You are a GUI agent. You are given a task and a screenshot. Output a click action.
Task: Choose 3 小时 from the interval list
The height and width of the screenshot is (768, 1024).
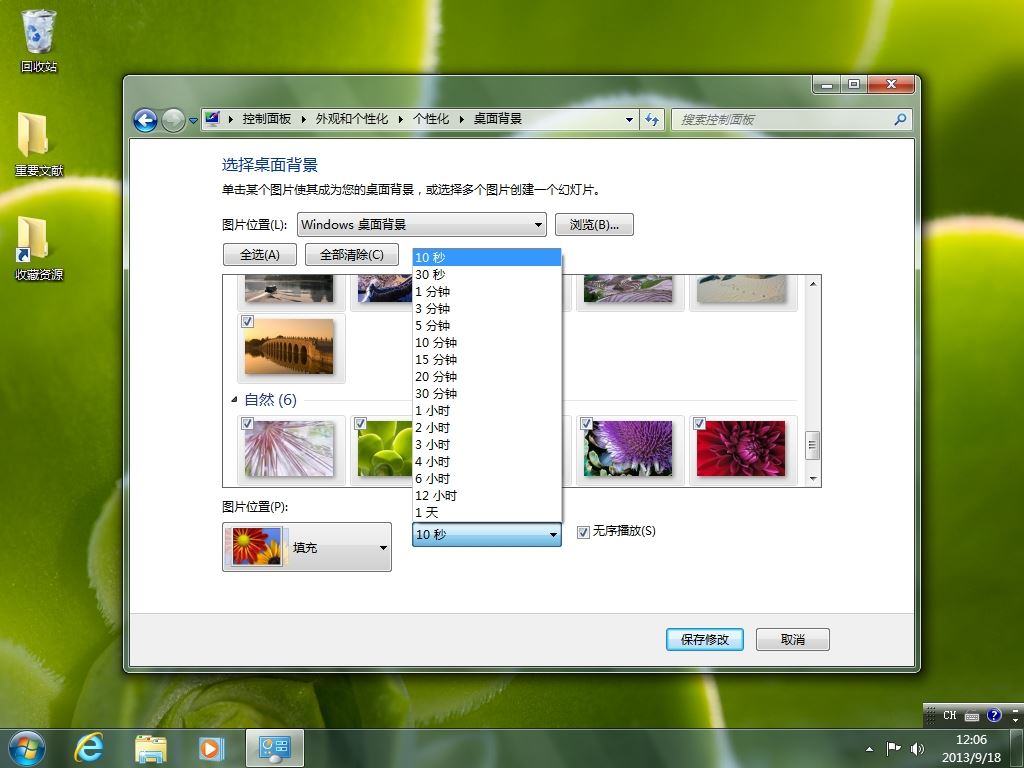[487, 444]
